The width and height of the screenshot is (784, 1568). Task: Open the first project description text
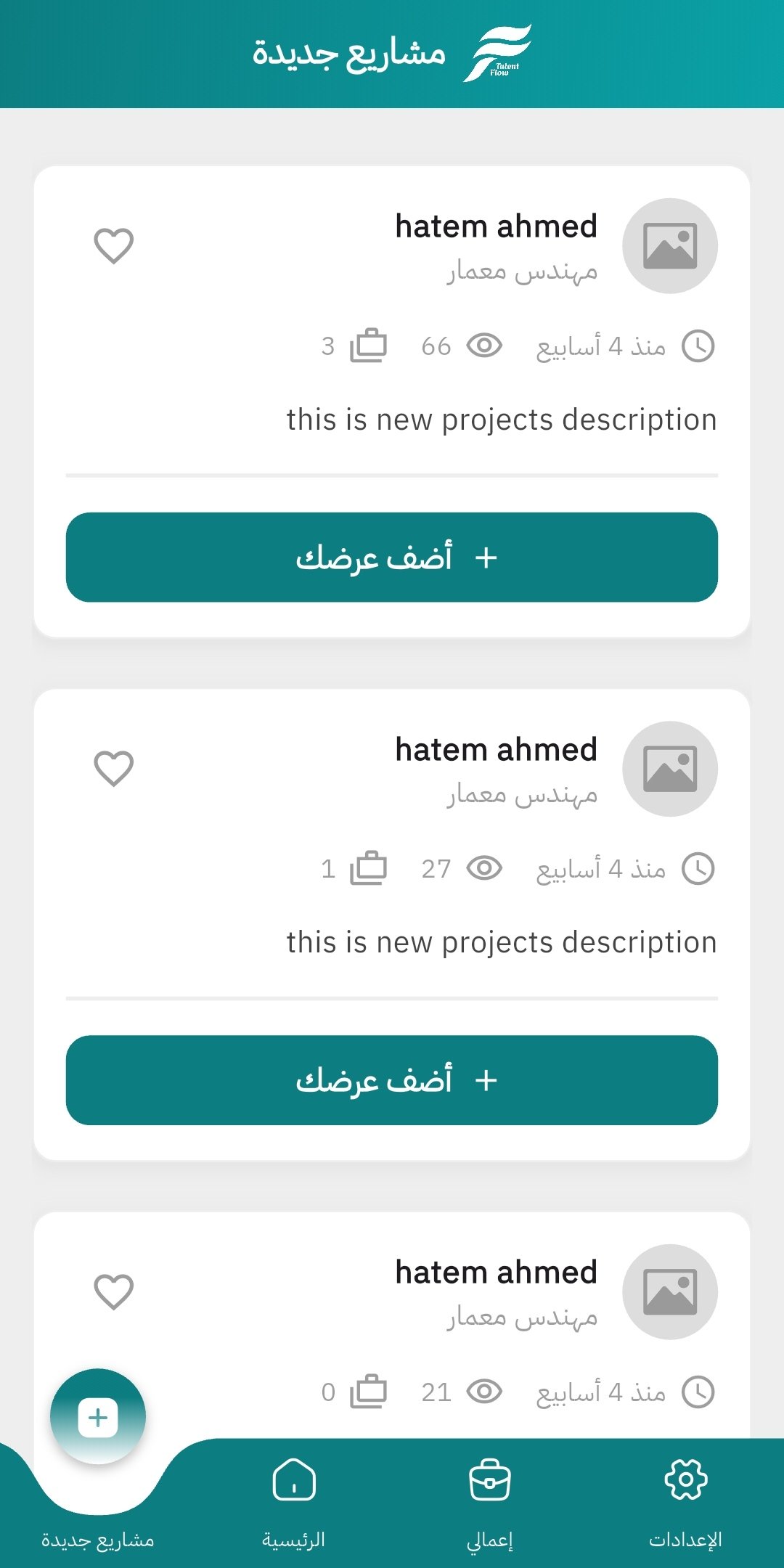501,420
